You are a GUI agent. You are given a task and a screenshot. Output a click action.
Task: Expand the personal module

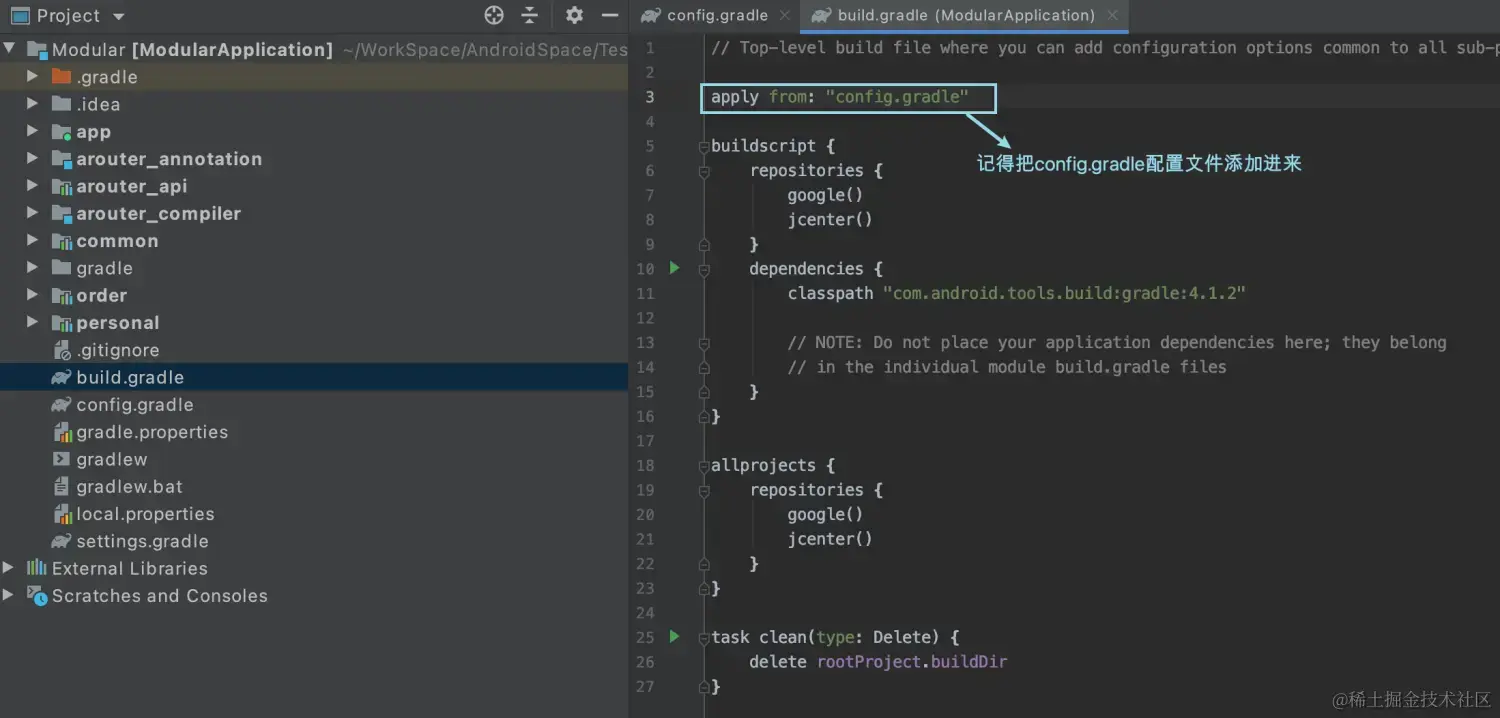[x=33, y=322]
